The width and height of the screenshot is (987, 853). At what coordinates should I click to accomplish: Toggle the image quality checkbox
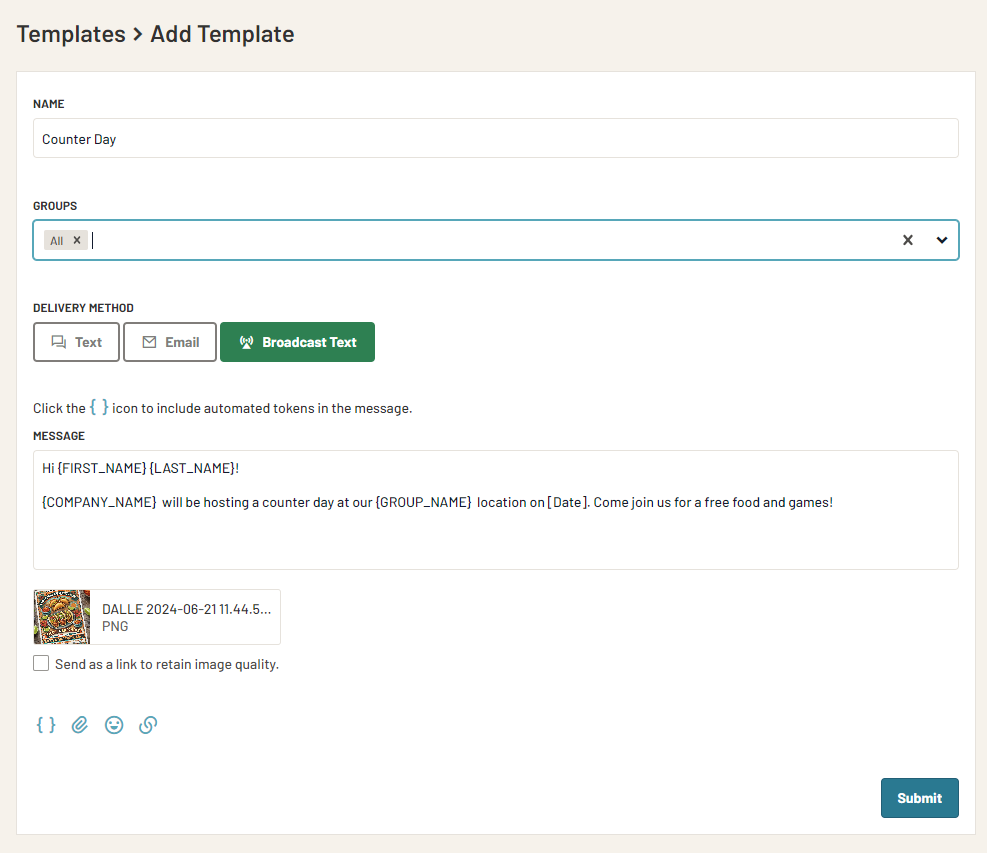(x=41, y=662)
